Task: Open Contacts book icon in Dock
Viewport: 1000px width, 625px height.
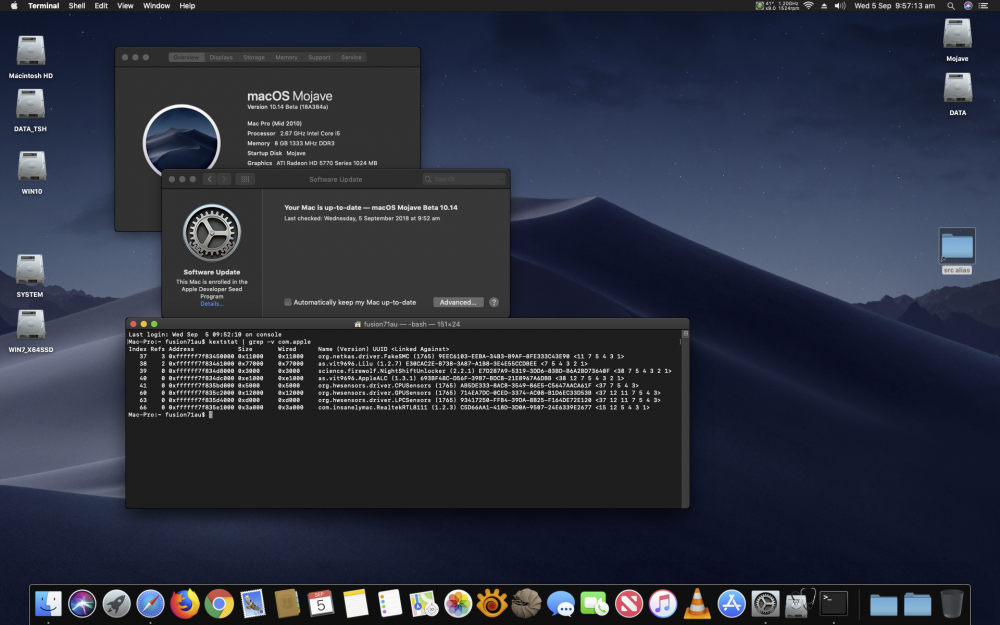Action: tap(287, 603)
